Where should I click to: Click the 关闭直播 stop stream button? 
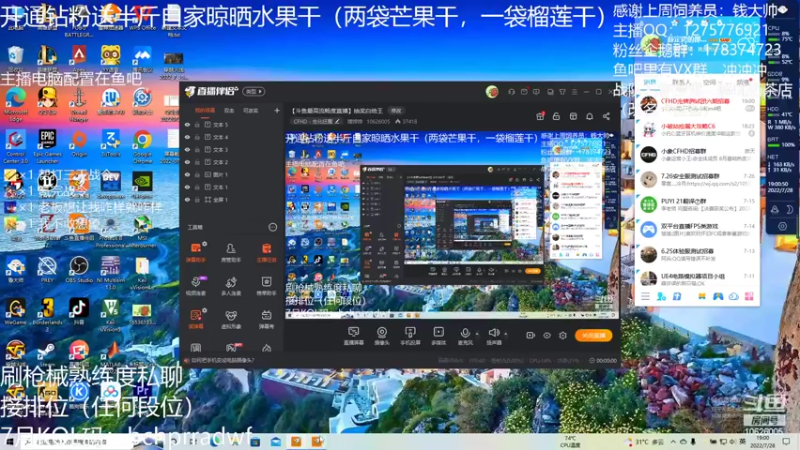593,335
